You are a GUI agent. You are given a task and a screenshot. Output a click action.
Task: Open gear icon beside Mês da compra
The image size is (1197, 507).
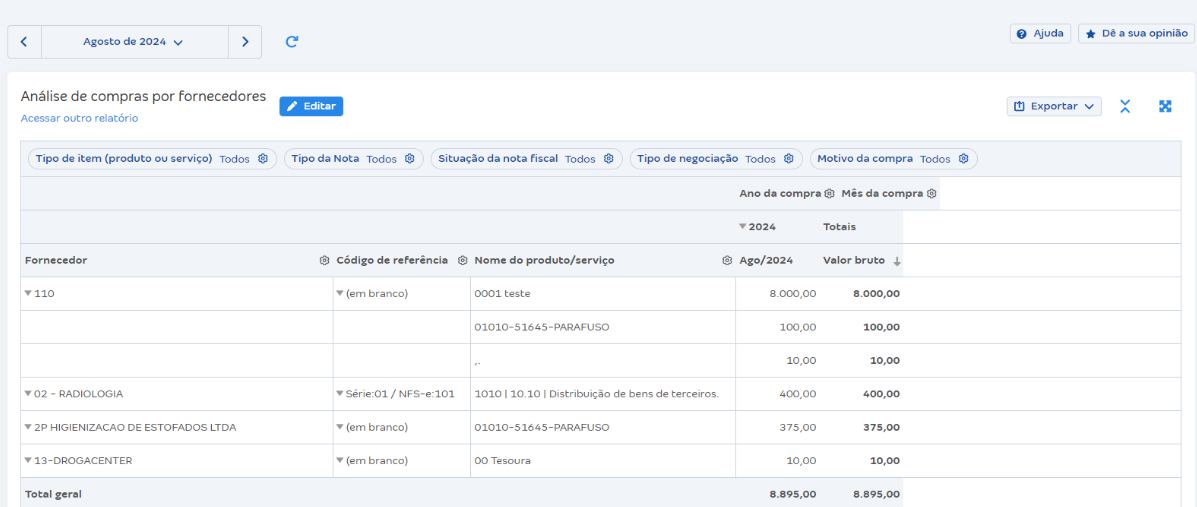point(931,194)
